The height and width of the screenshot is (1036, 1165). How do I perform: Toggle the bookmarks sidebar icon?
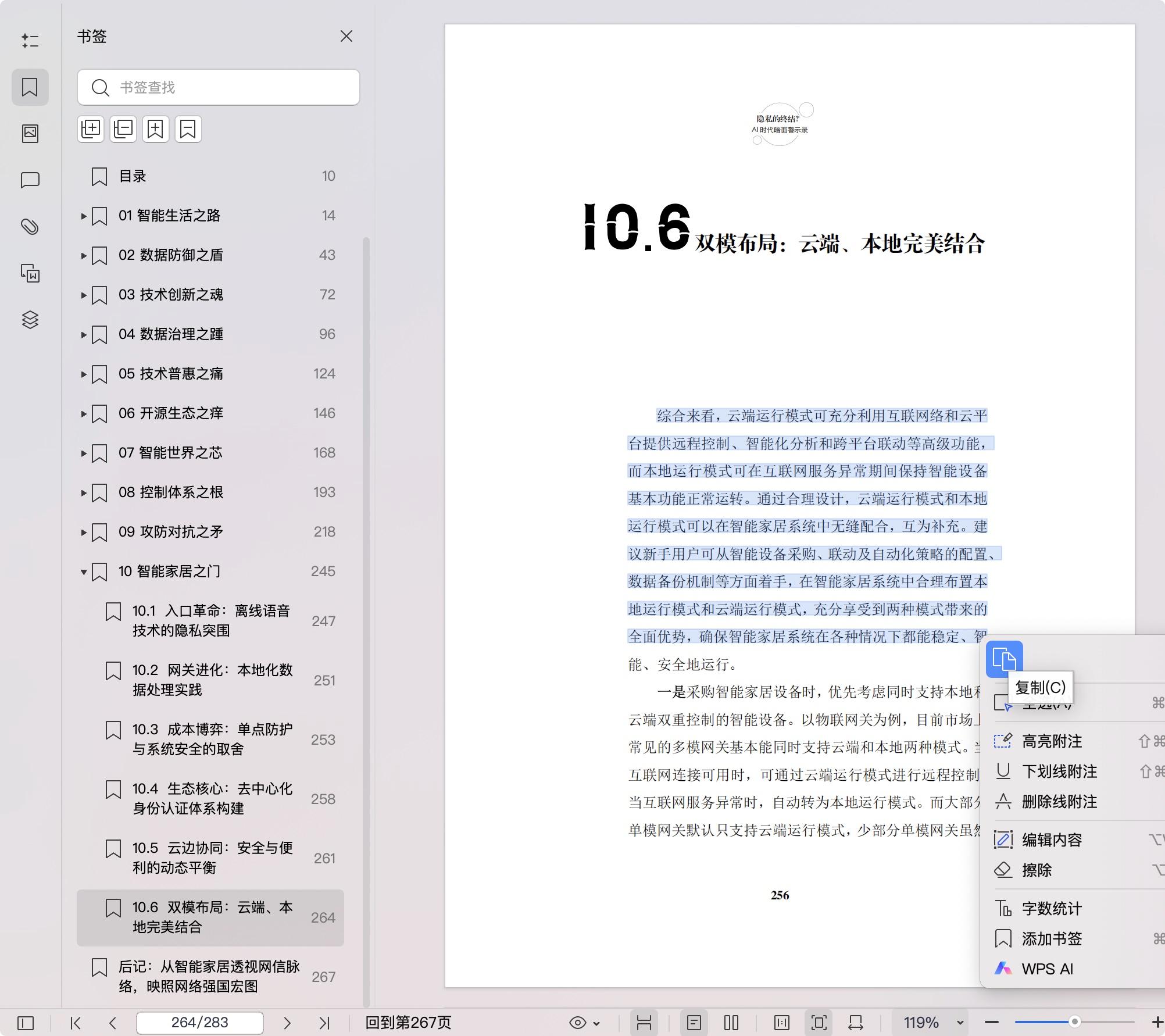point(30,87)
